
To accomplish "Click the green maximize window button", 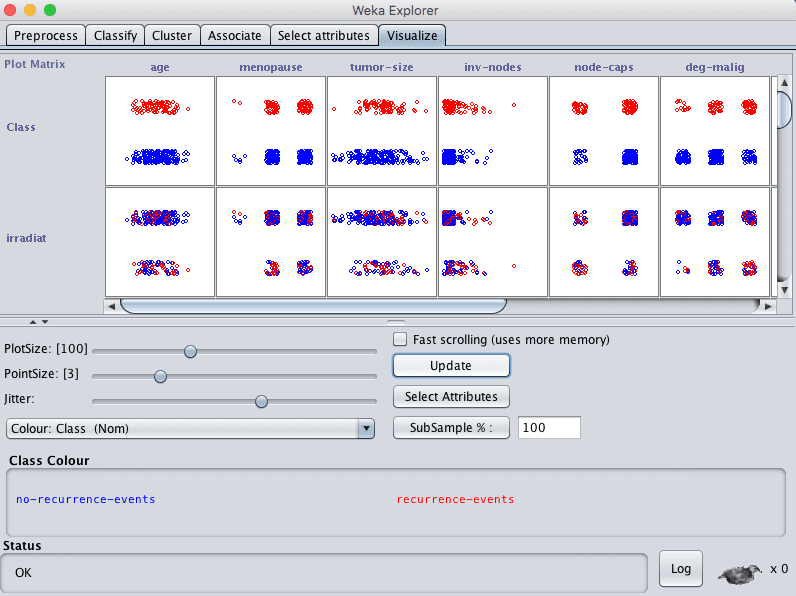I will click(50, 10).
